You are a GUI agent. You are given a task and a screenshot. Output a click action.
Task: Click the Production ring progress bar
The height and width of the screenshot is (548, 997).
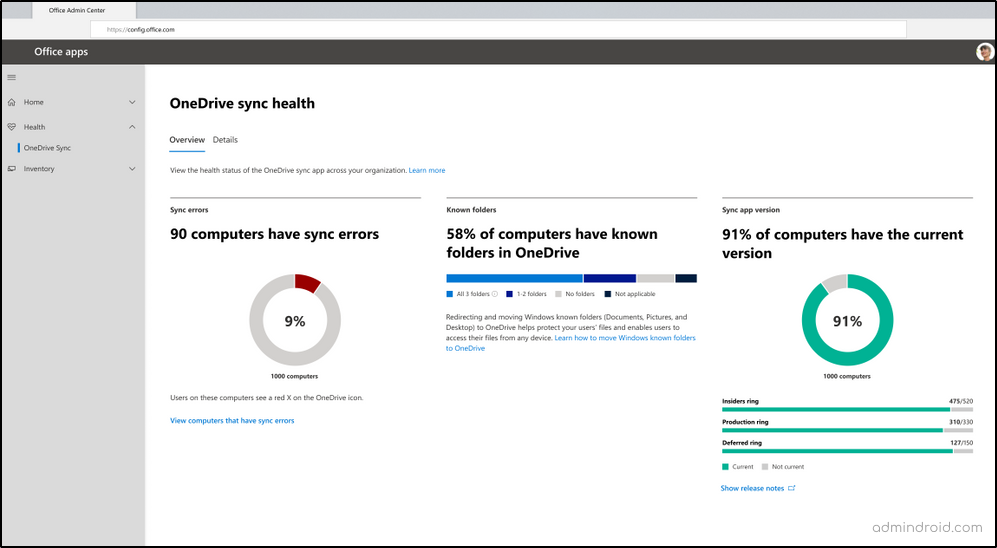click(847, 430)
